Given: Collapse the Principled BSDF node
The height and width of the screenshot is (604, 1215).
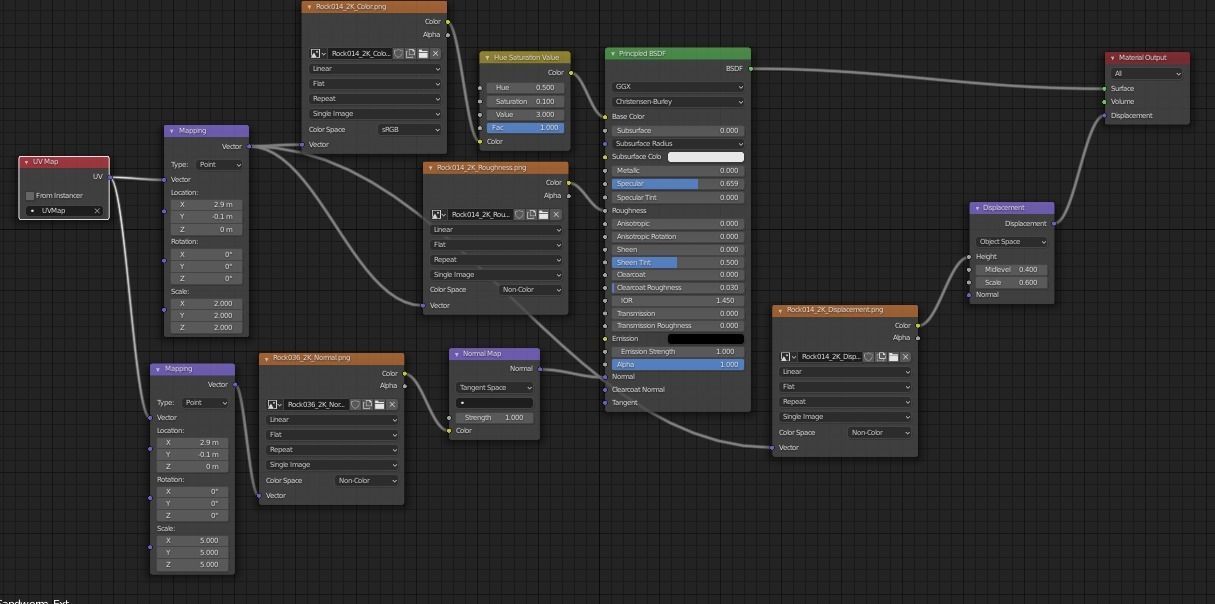Looking at the screenshot, I should [613, 53].
